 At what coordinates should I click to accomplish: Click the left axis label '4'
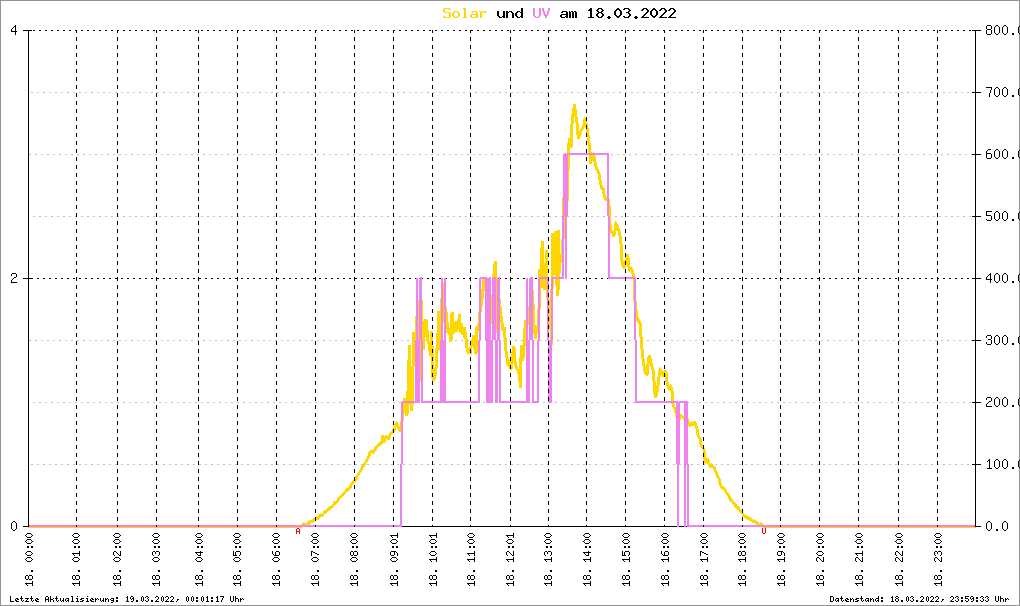14,31
